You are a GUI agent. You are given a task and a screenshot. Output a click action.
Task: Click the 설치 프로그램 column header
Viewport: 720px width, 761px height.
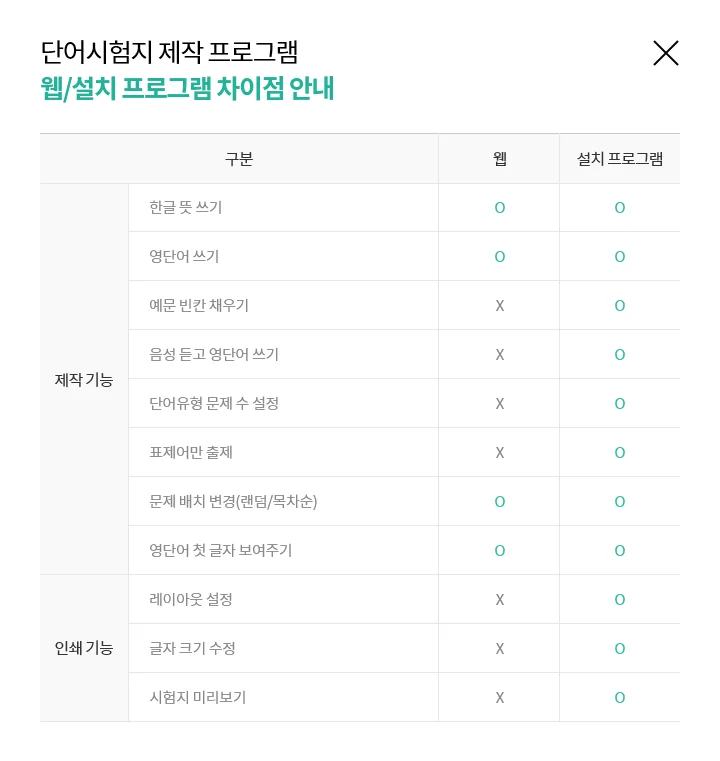click(619, 159)
